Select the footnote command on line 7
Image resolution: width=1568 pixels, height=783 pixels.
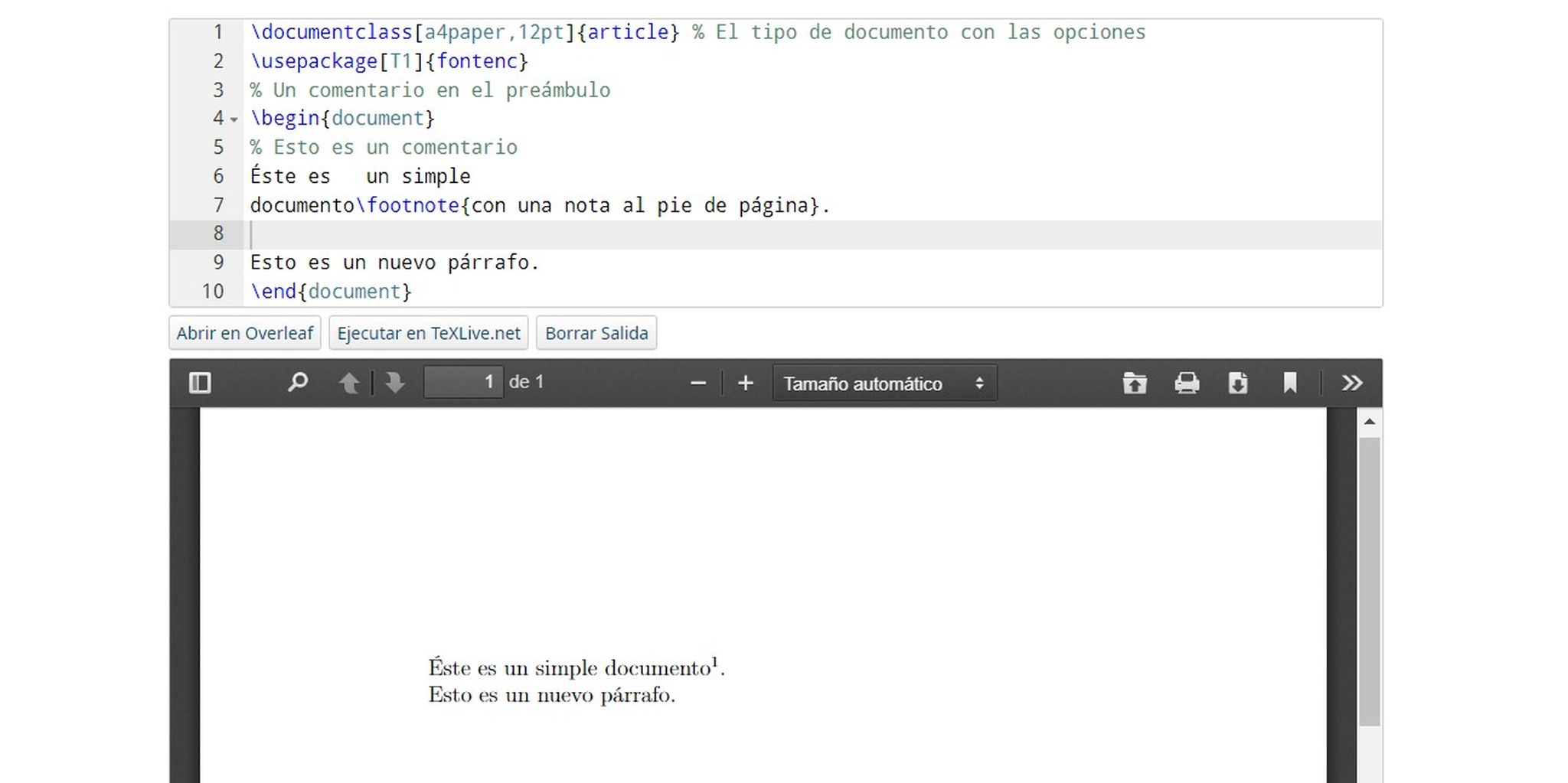tap(408, 205)
